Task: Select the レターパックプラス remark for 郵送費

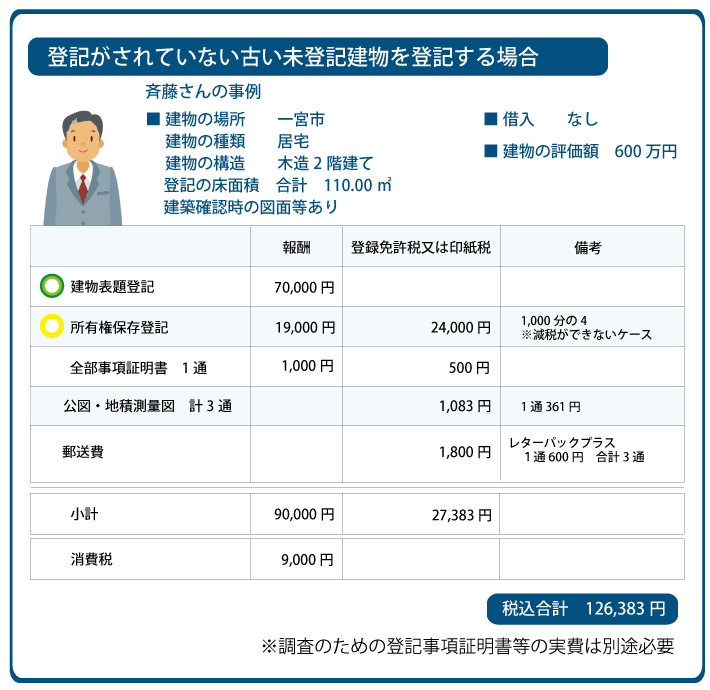Action: [576, 449]
